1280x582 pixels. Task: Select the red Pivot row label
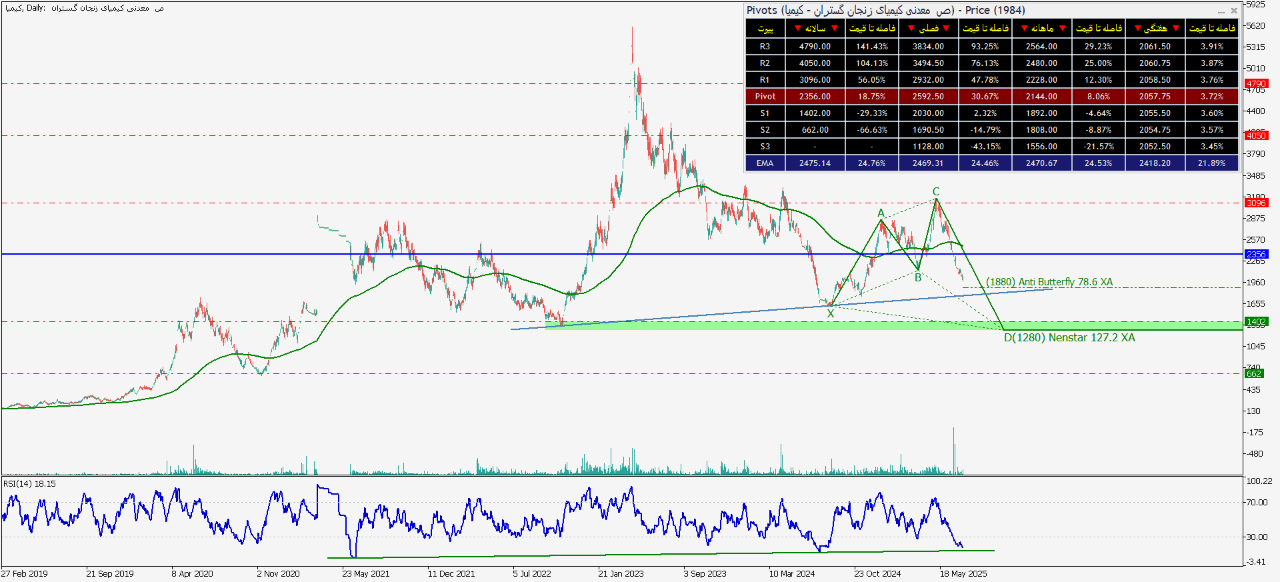point(766,97)
